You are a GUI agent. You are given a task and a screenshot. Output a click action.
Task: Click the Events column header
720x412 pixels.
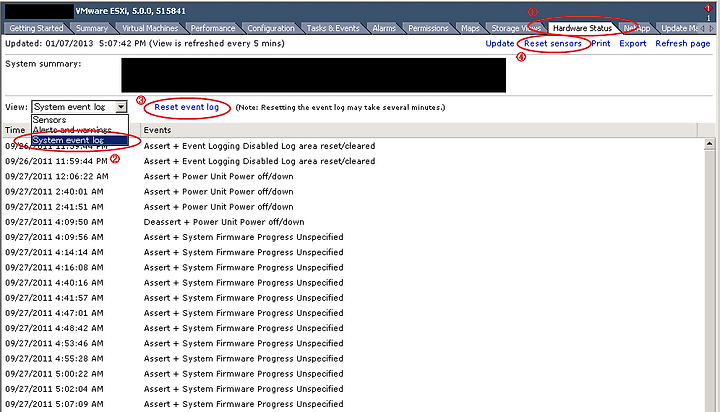(x=419, y=130)
